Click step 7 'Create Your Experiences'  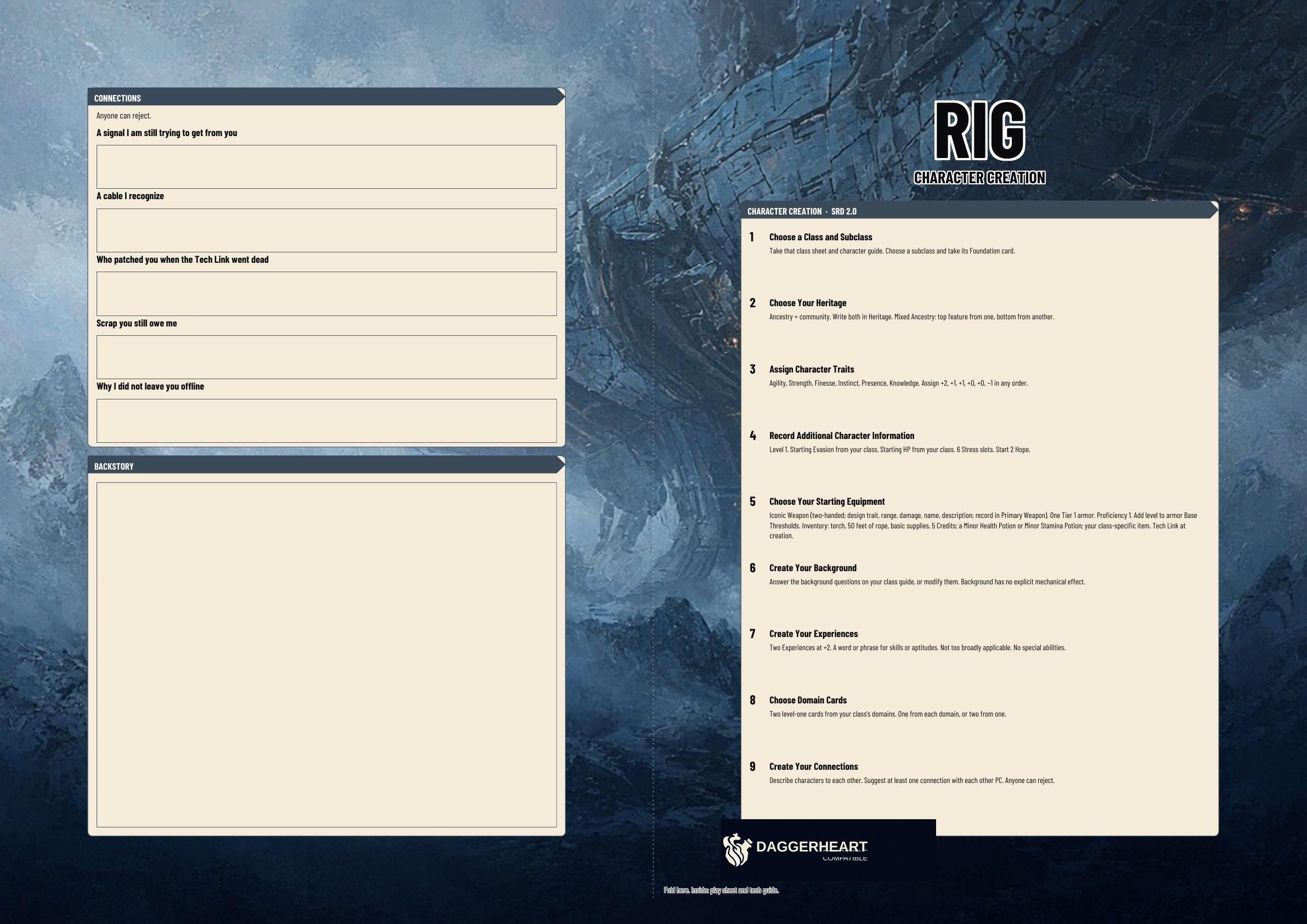click(813, 634)
